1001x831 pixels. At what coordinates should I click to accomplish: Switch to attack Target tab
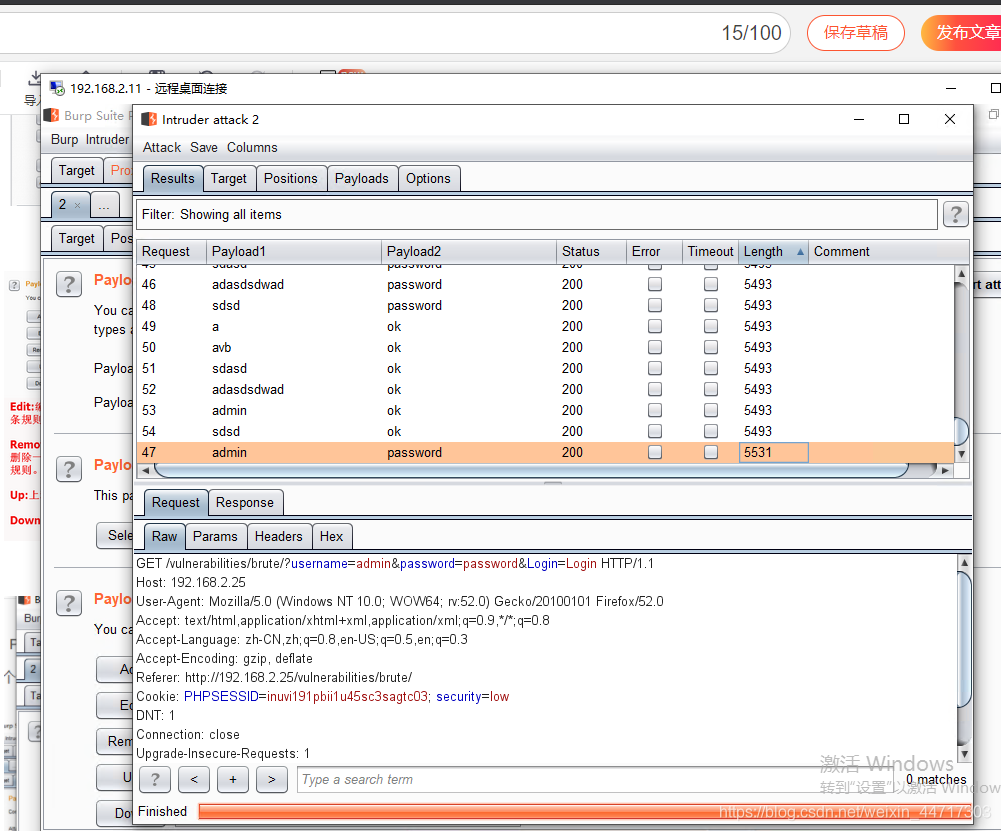(x=229, y=179)
